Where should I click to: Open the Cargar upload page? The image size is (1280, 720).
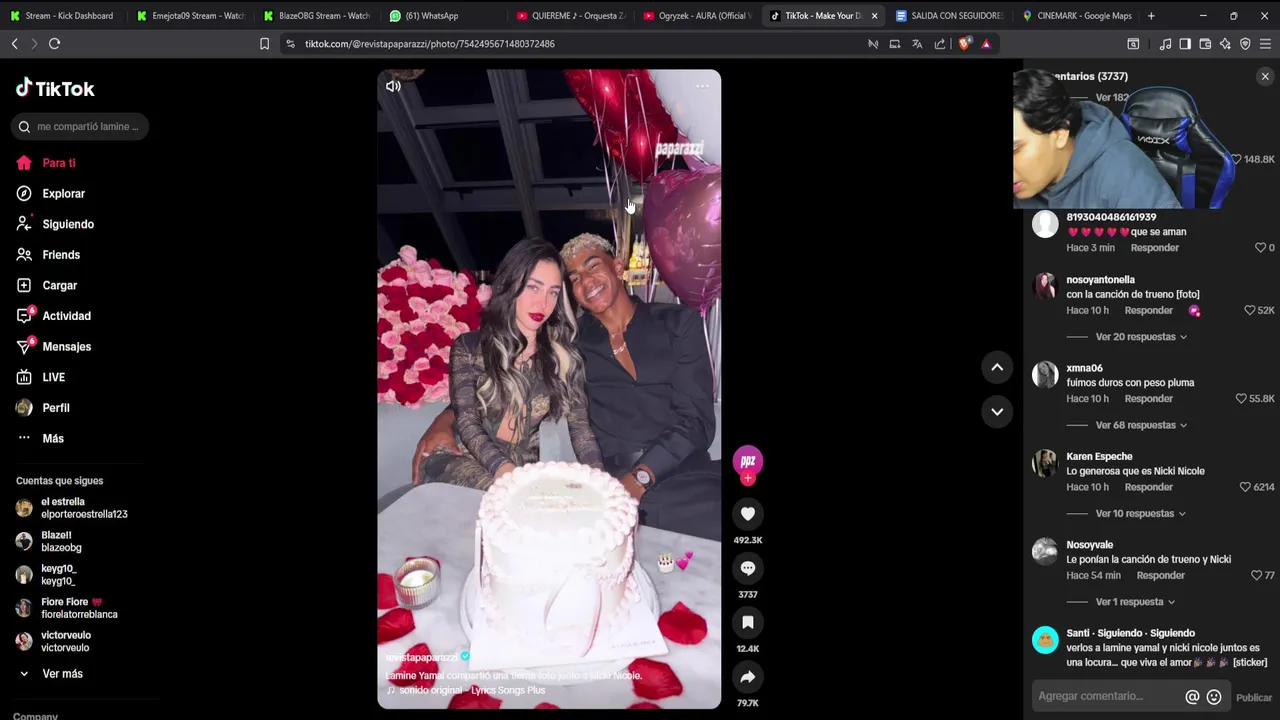(47, 286)
